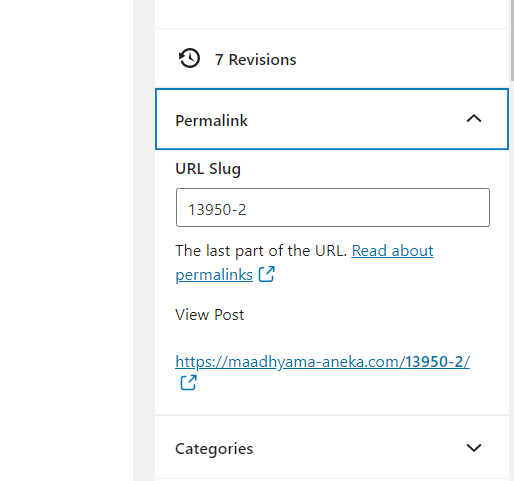The width and height of the screenshot is (514, 481).
Task: Click the URL Slug label
Action: point(208,169)
